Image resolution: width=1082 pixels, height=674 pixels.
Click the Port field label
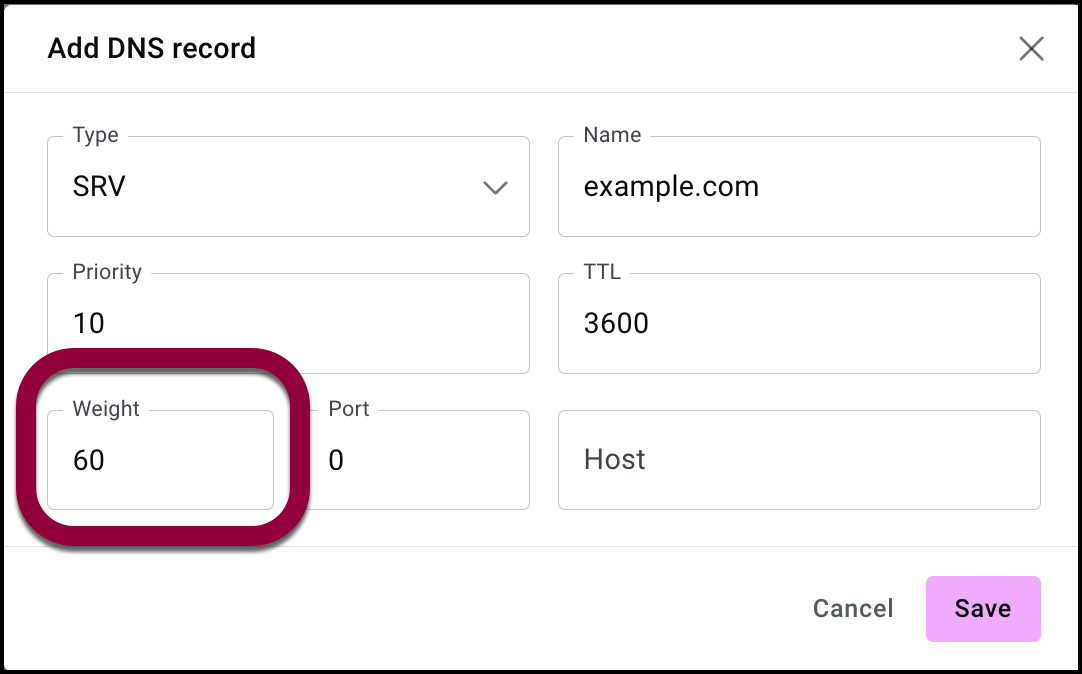(x=349, y=409)
